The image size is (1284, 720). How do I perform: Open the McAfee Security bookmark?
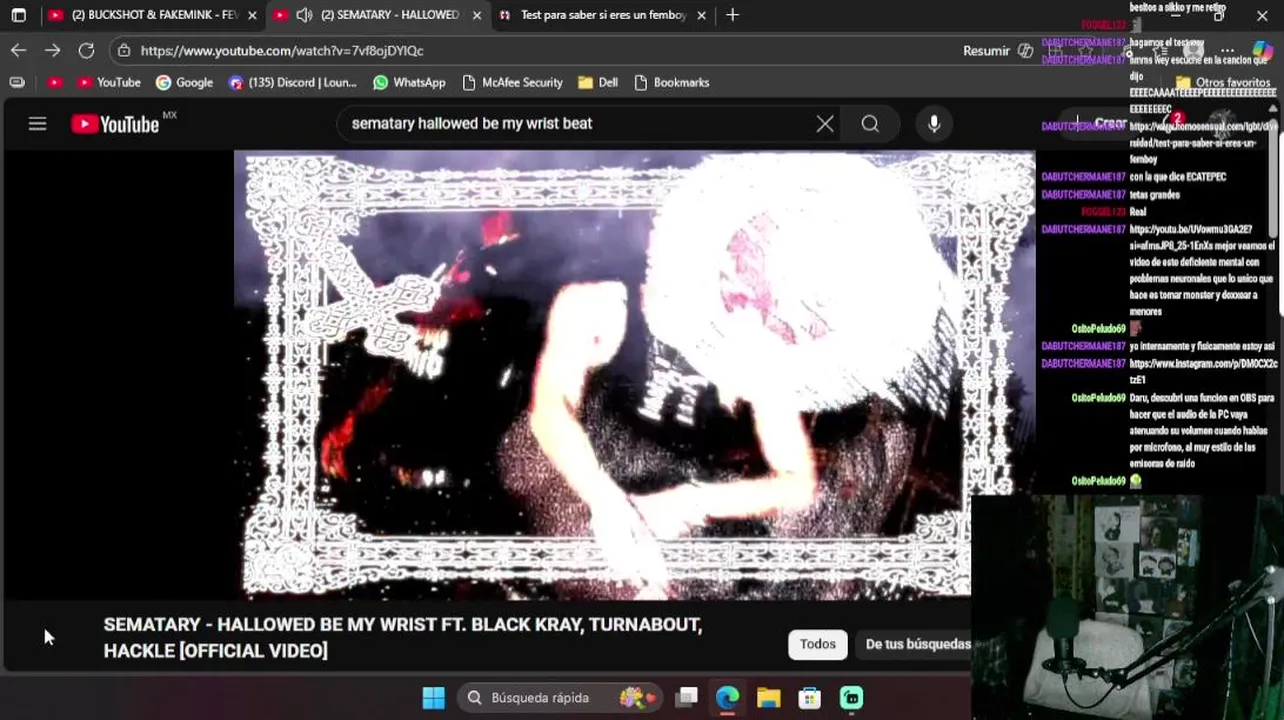[512, 82]
